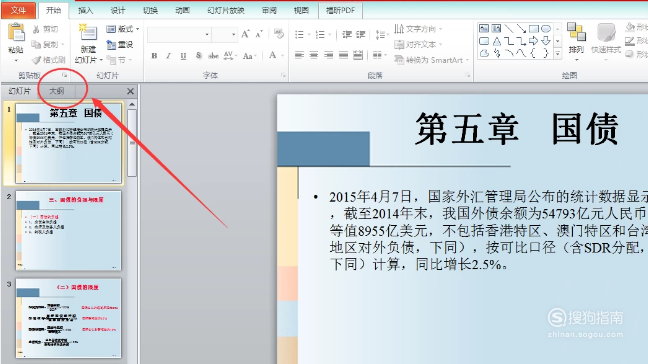Select slide 2 thumbnail
This screenshot has width=648, height=364.
tap(69, 231)
